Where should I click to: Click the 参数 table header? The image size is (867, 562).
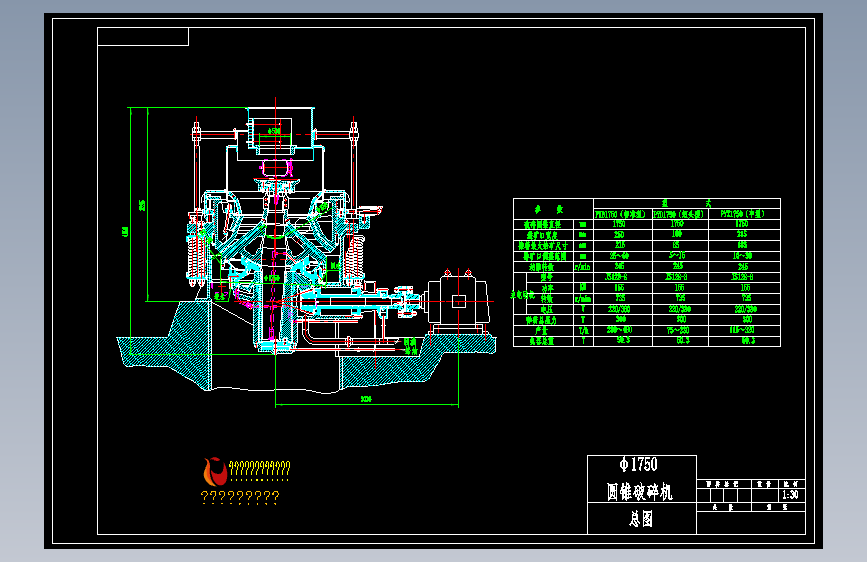[x=549, y=209]
